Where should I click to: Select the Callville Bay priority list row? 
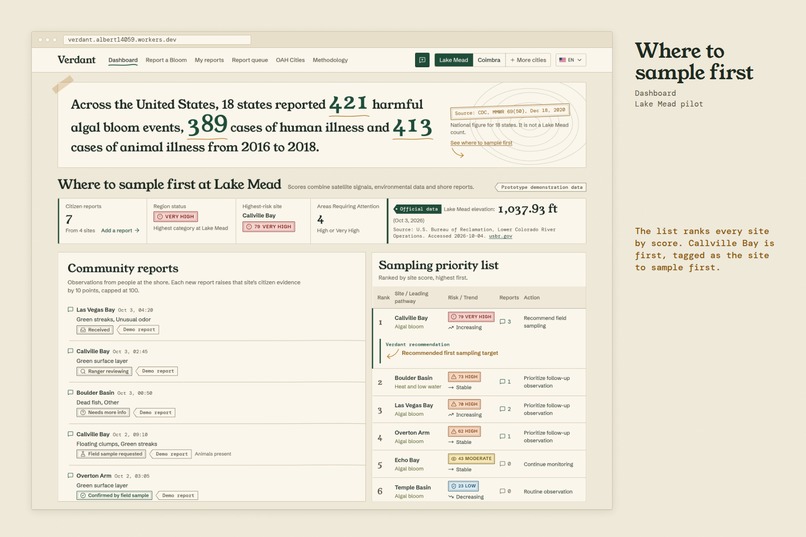(x=479, y=338)
